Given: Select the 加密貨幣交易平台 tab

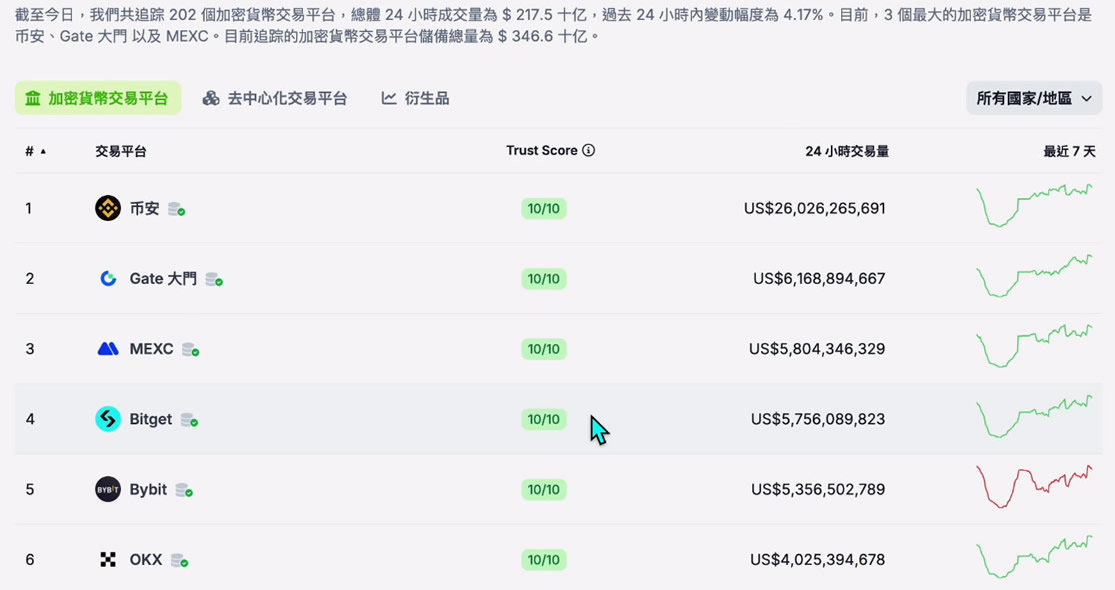Looking at the screenshot, I should 98,98.
